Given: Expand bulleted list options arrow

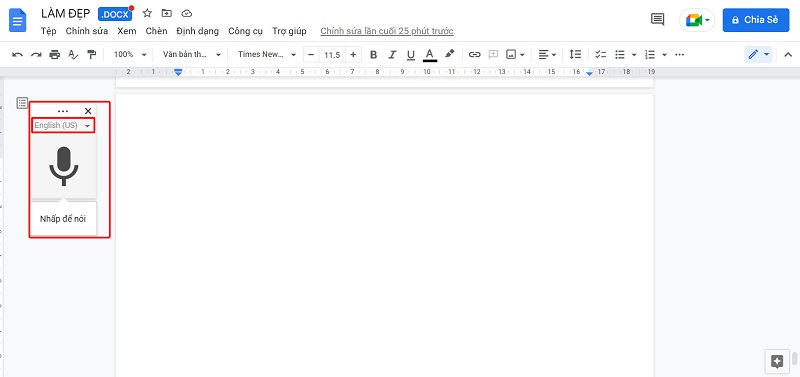Looking at the screenshot, I should (x=634, y=55).
